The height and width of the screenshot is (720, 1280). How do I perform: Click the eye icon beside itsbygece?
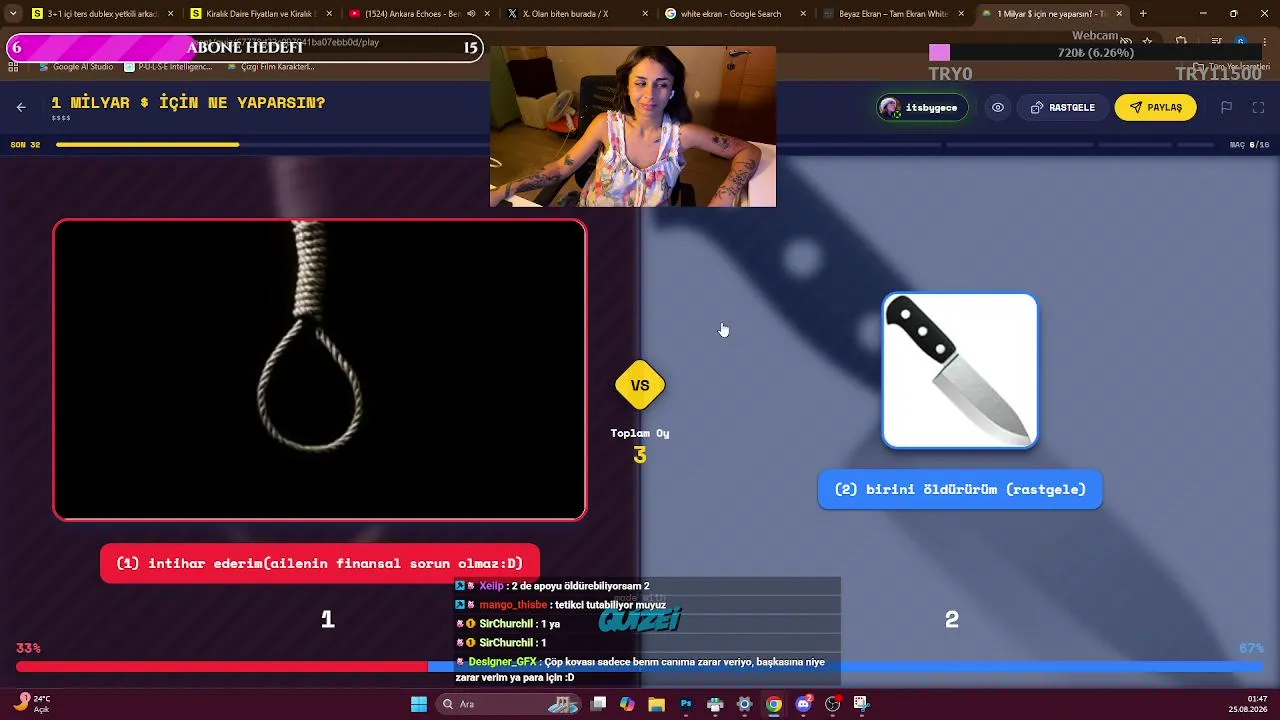(x=998, y=108)
